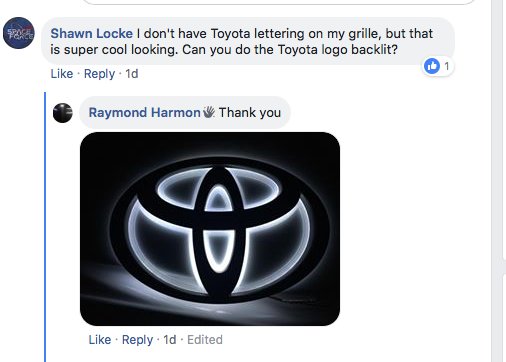Open the 1d timestamp on Shawn's comment

pyautogui.click(x=132, y=74)
